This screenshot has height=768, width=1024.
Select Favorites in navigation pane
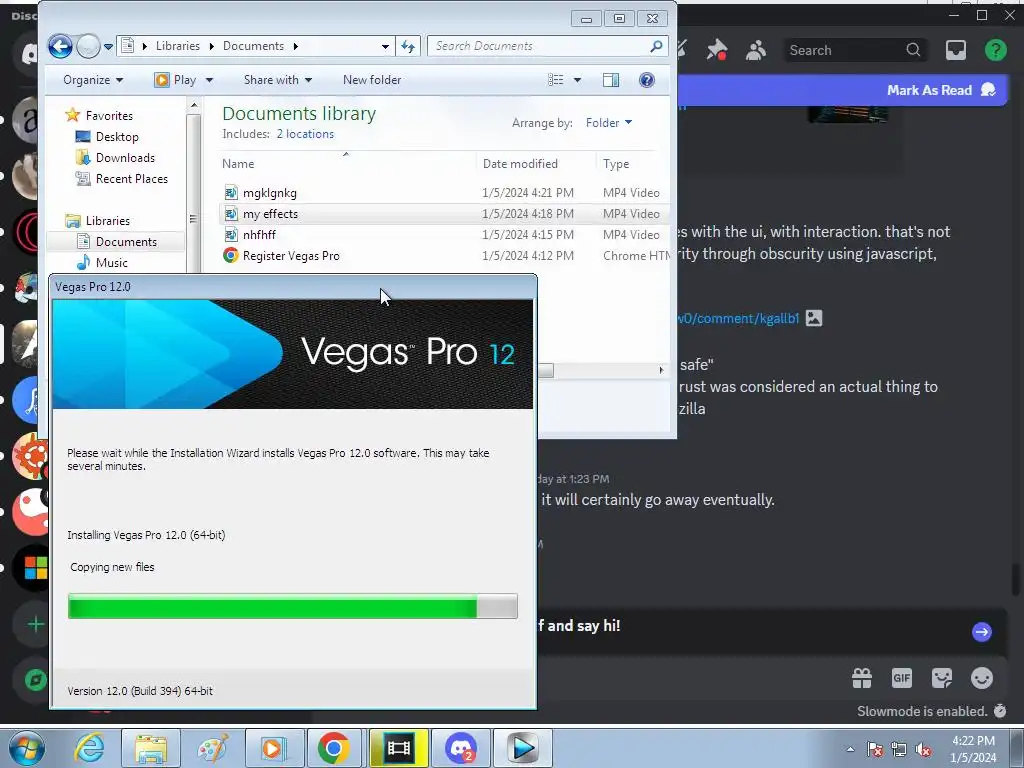(108, 116)
